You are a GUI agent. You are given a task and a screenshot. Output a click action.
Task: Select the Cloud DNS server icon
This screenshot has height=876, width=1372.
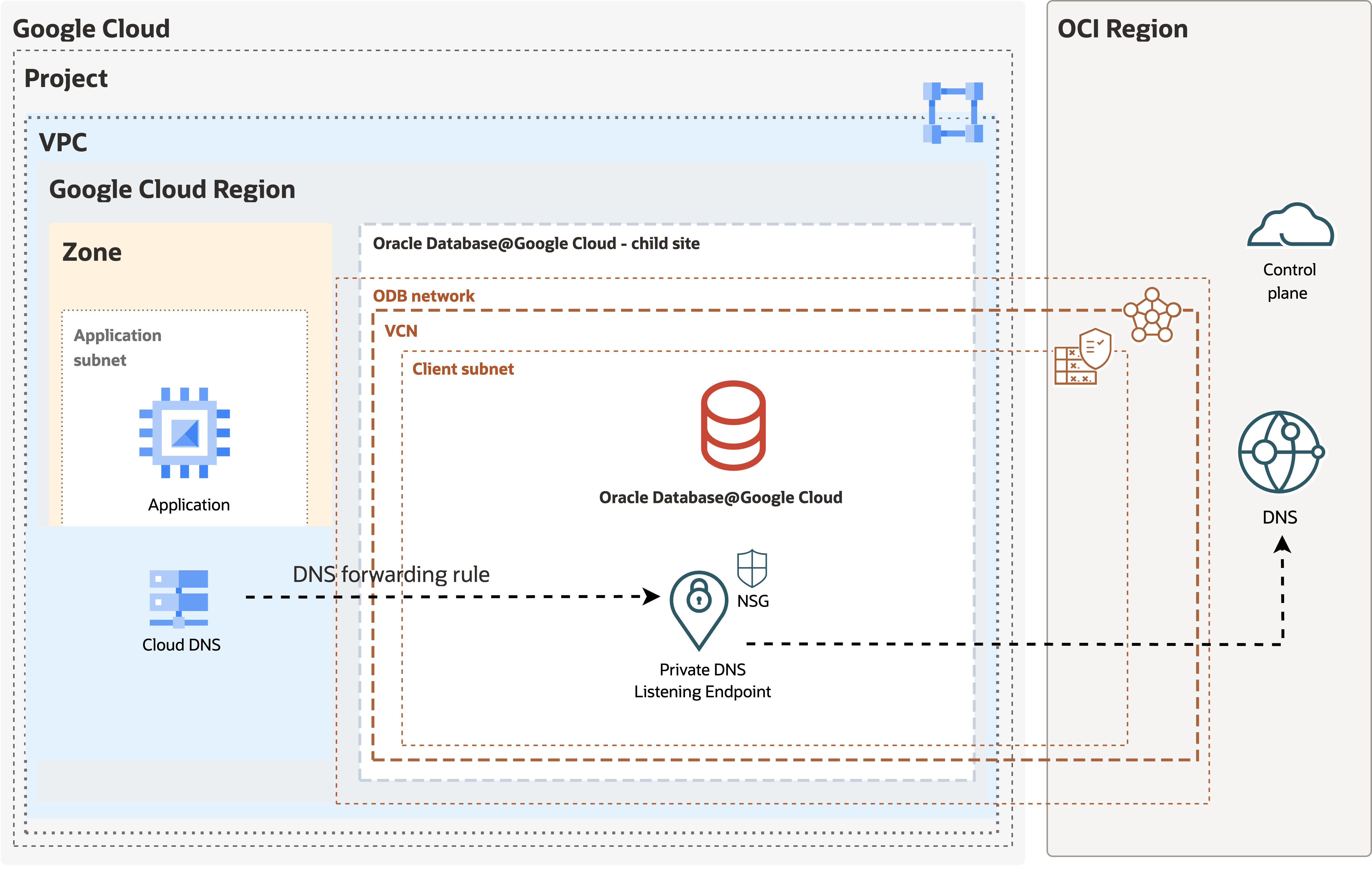tap(179, 598)
